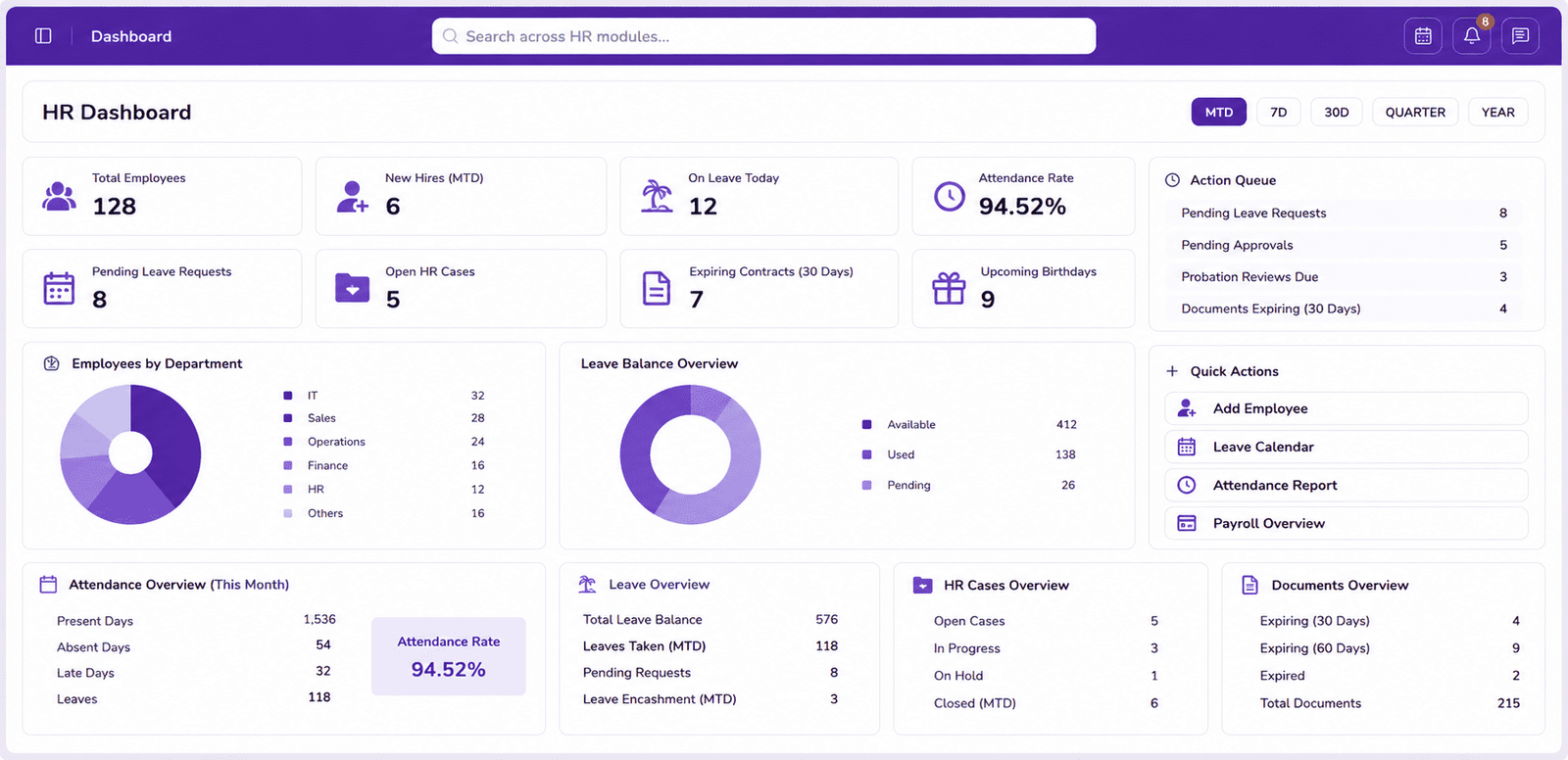Image resolution: width=1568 pixels, height=760 pixels.
Task: Click the Total Employees people icon
Action: pos(59,196)
